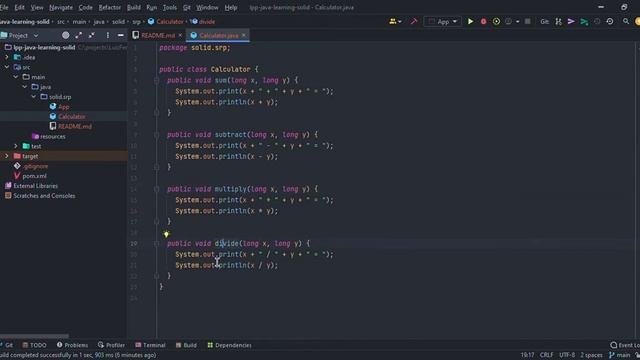
Task: Click the horizontal scrollbar of the Project panel
Action: coord(34,336)
